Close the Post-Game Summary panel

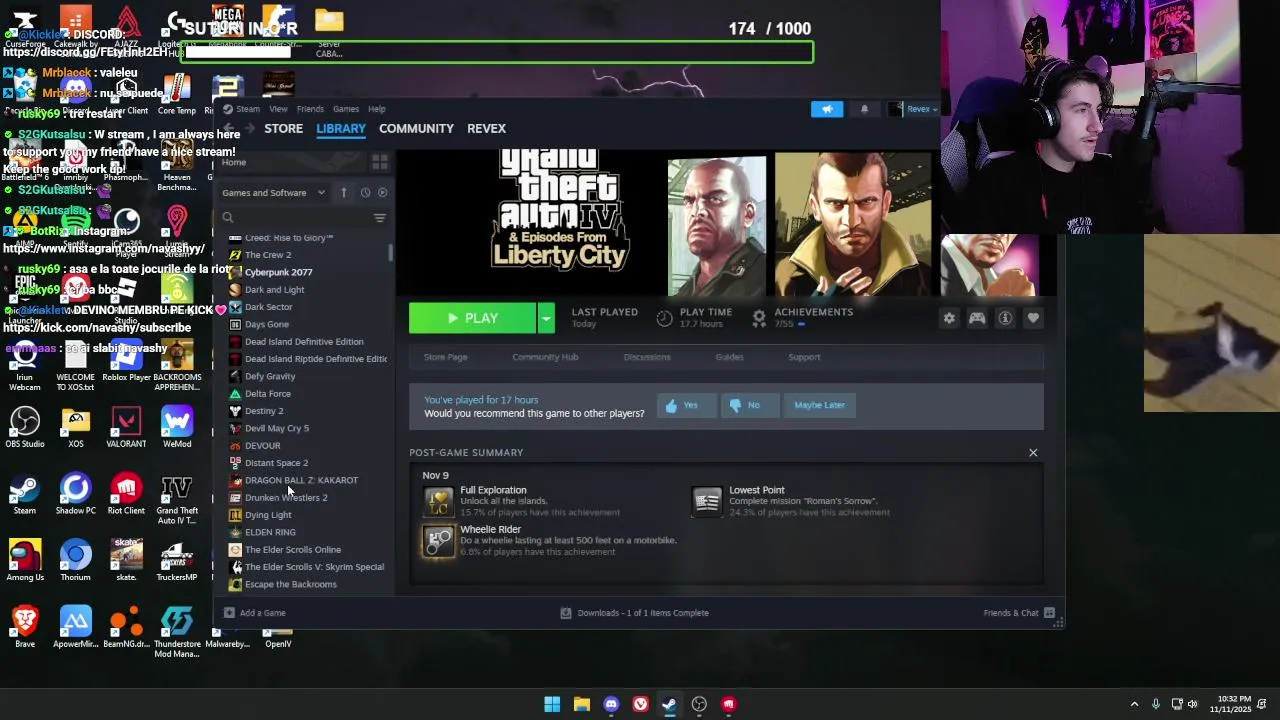click(1033, 453)
